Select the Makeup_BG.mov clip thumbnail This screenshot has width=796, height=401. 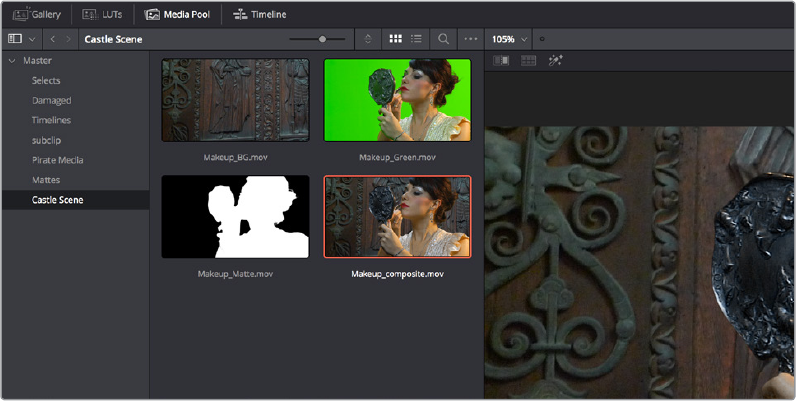[236, 100]
